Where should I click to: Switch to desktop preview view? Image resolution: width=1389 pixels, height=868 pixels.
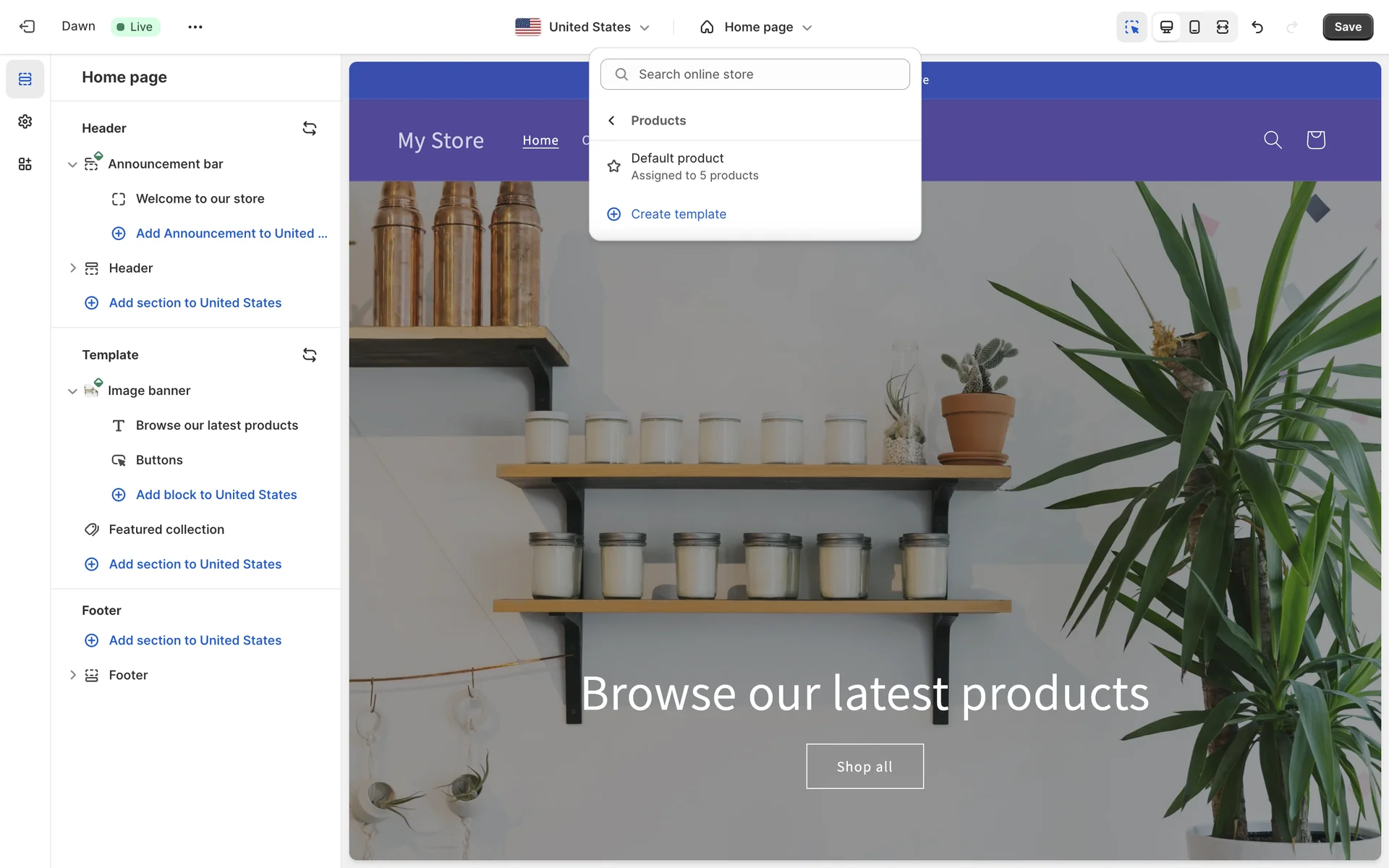(1166, 27)
